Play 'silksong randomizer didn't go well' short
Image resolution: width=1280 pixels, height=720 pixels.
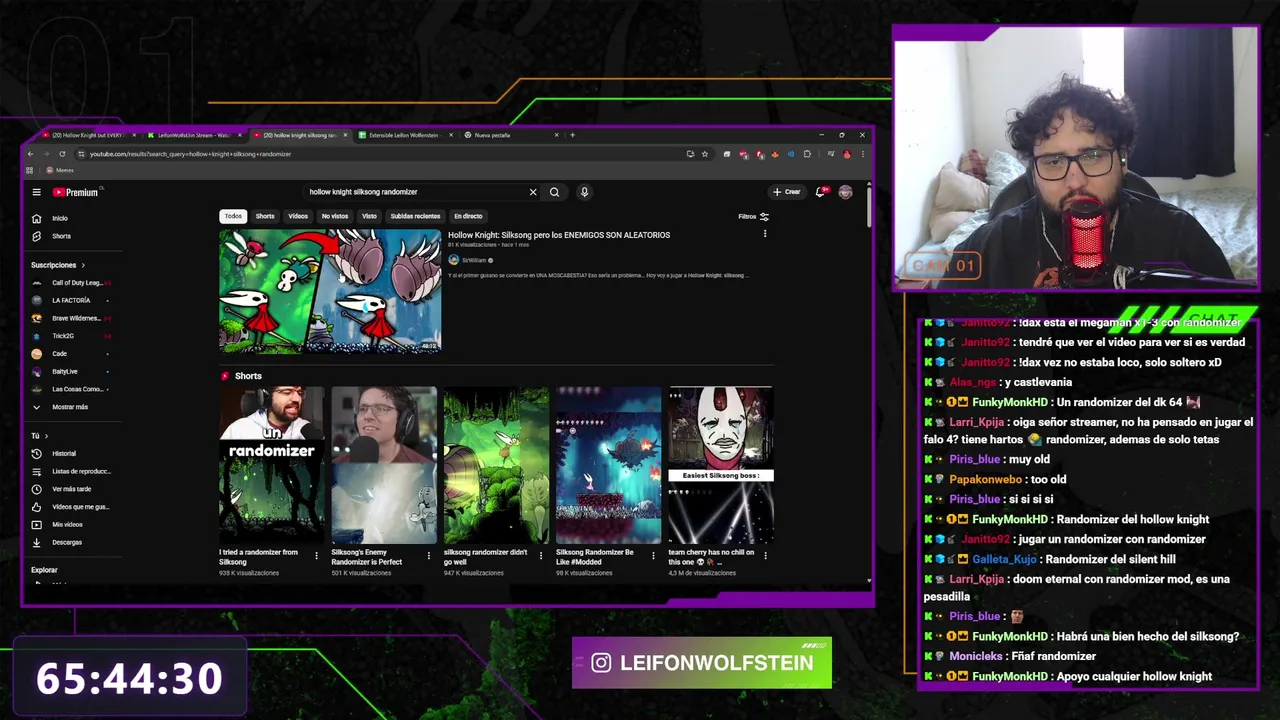pos(496,464)
